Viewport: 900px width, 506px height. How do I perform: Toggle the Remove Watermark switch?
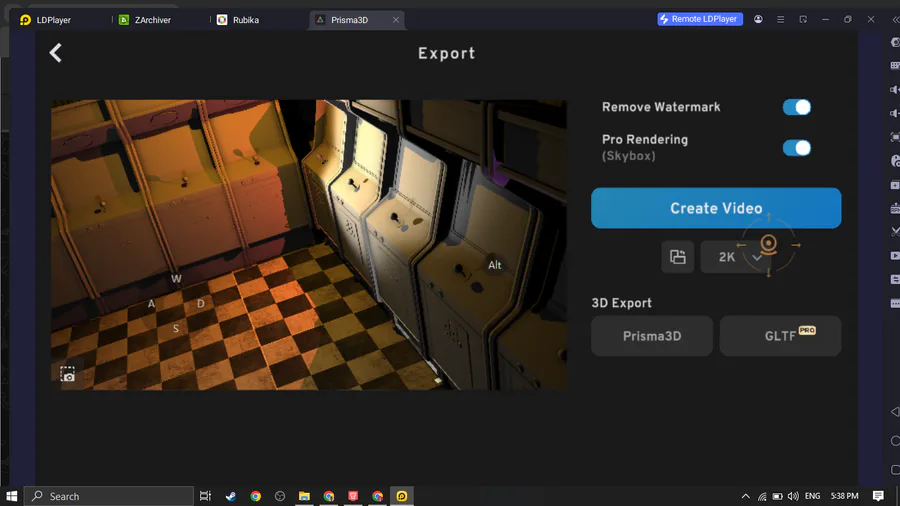[797, 107]
